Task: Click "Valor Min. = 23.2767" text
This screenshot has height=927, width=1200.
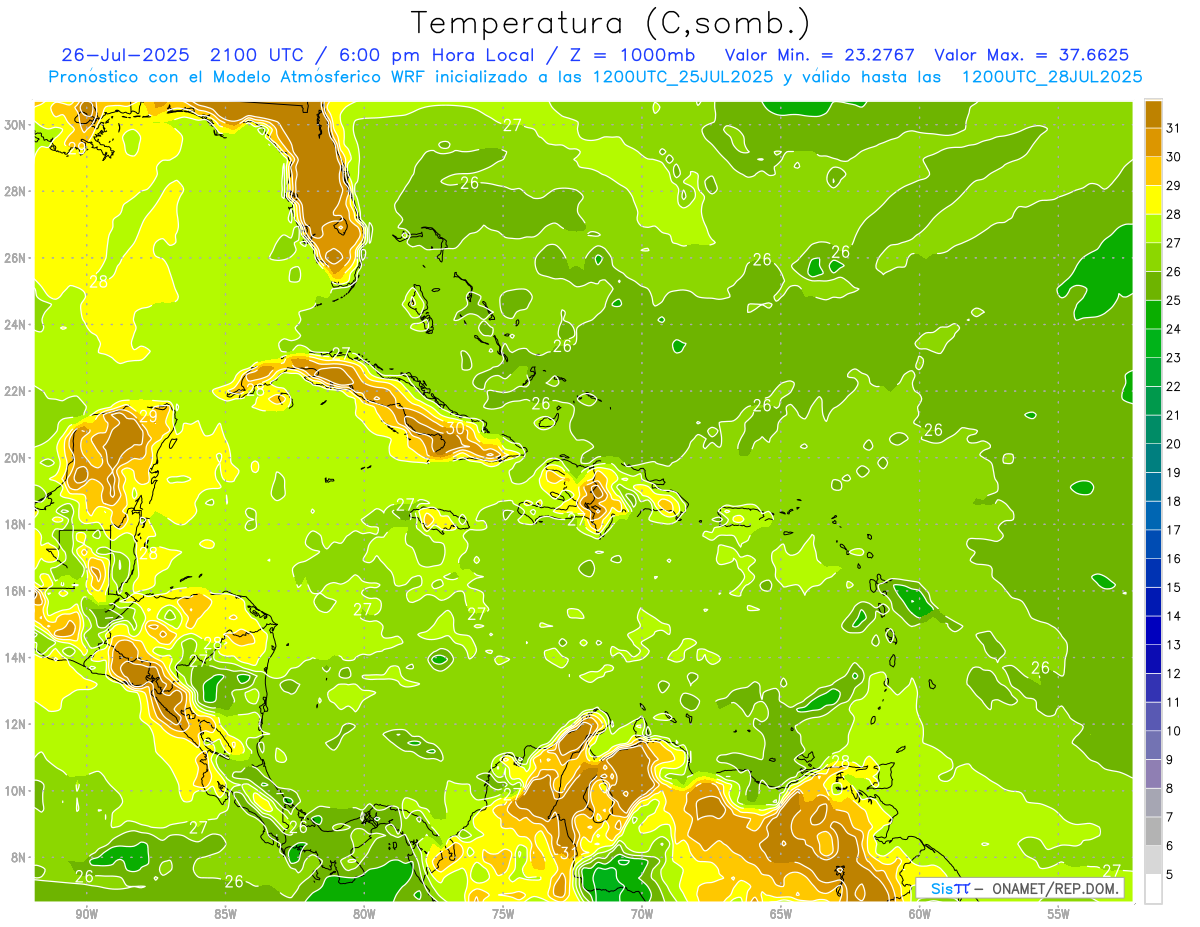Action: [x=820, y=54]
